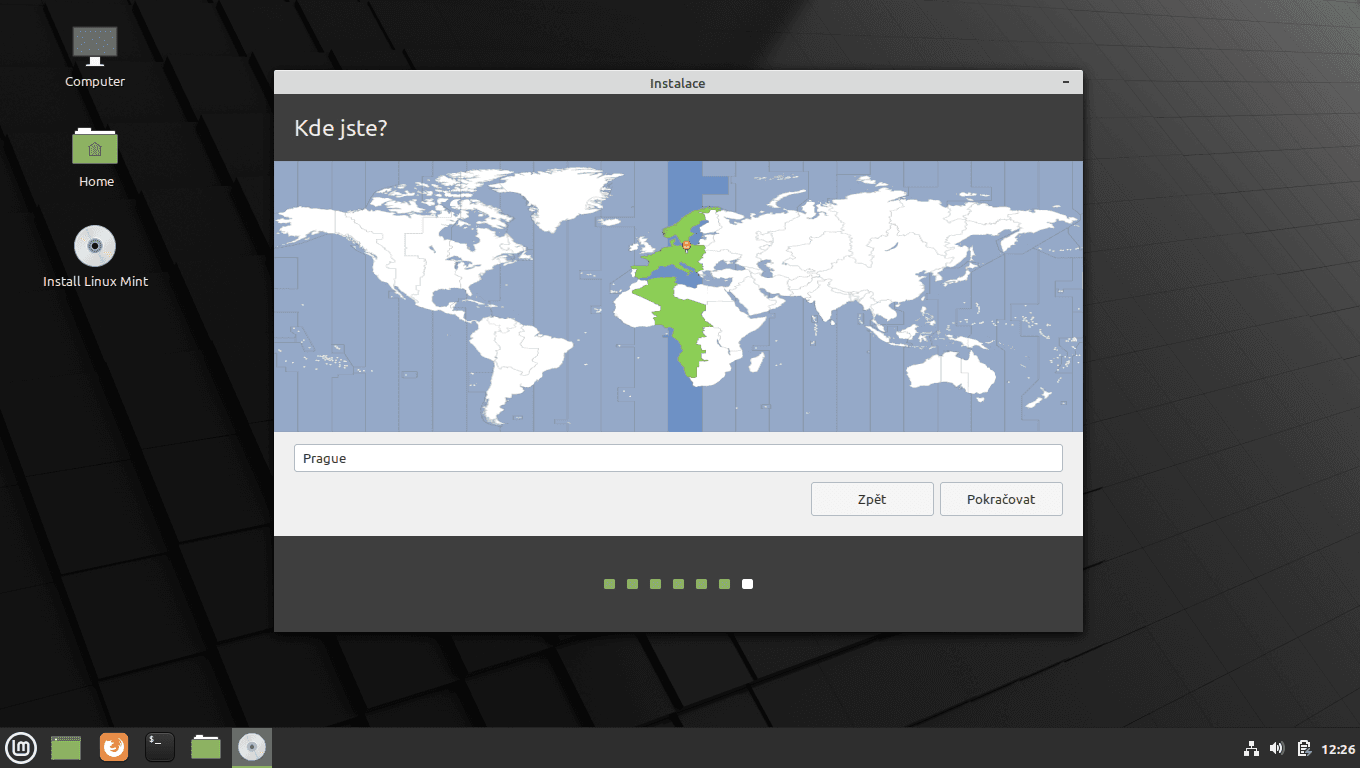The height and width of the screenshot is (768, 1360).
Task: Open the network tray icon
Action: 1251,747
